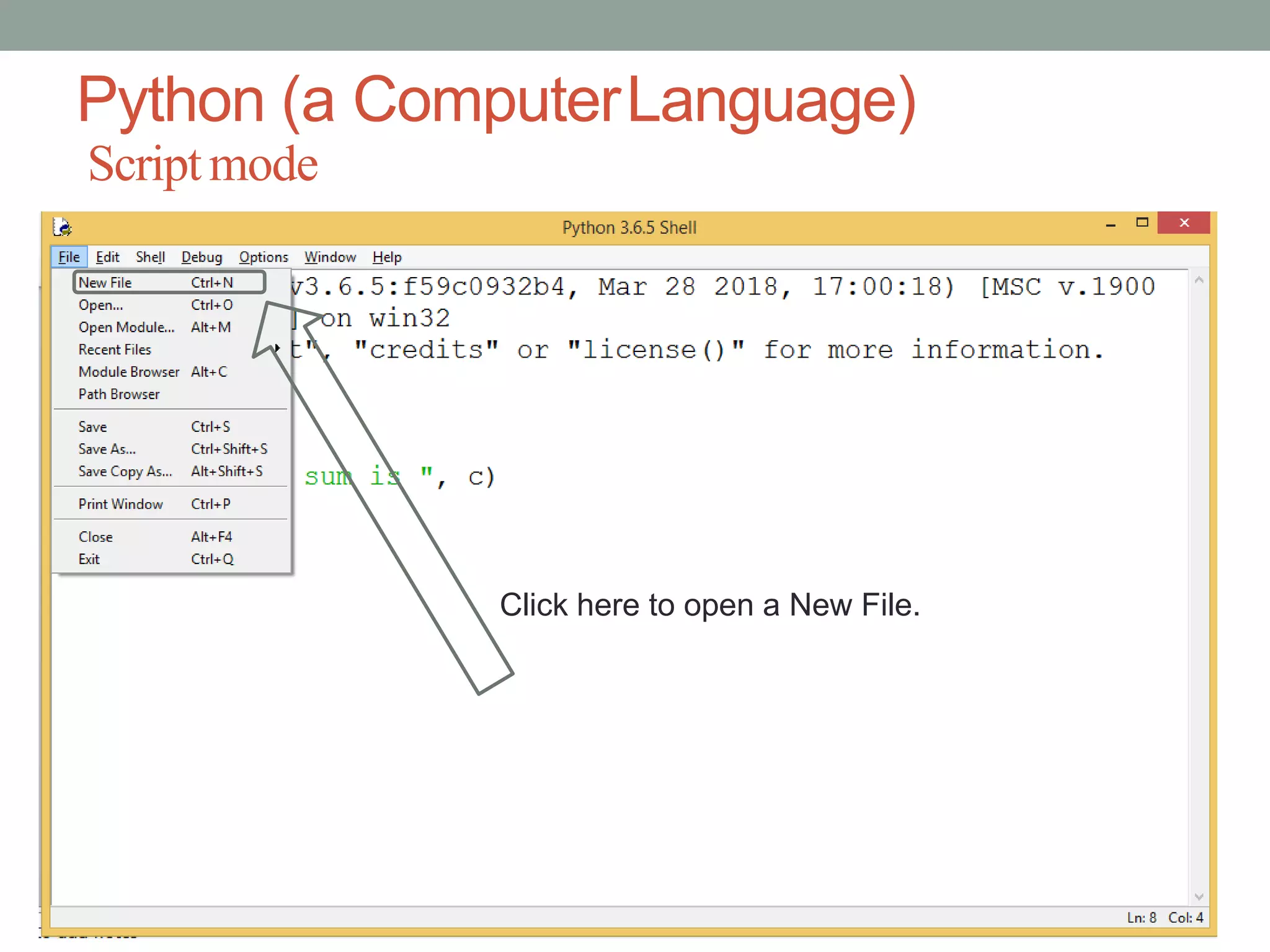The image size is (1270, 952).
Task: Open the Help menu
Action: point(387,257)
